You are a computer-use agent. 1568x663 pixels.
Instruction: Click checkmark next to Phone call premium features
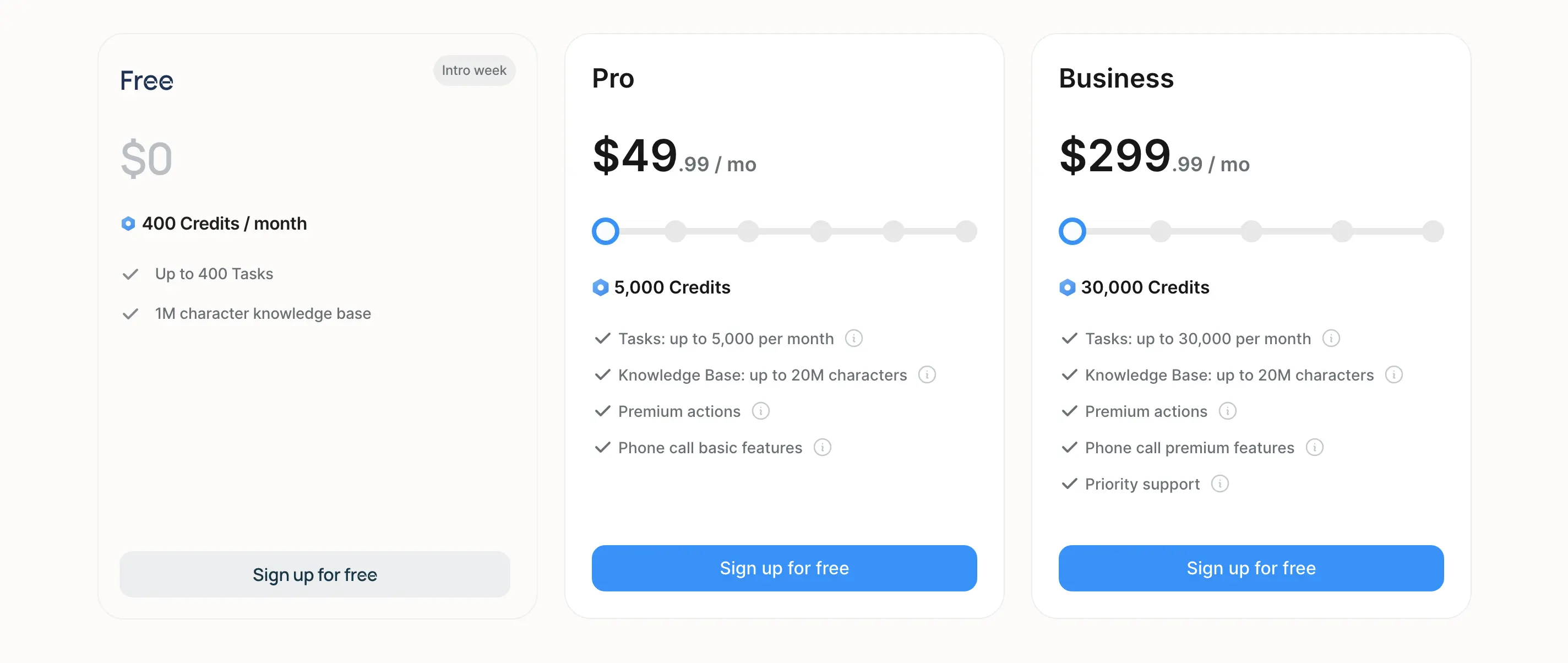[1070, 448]
